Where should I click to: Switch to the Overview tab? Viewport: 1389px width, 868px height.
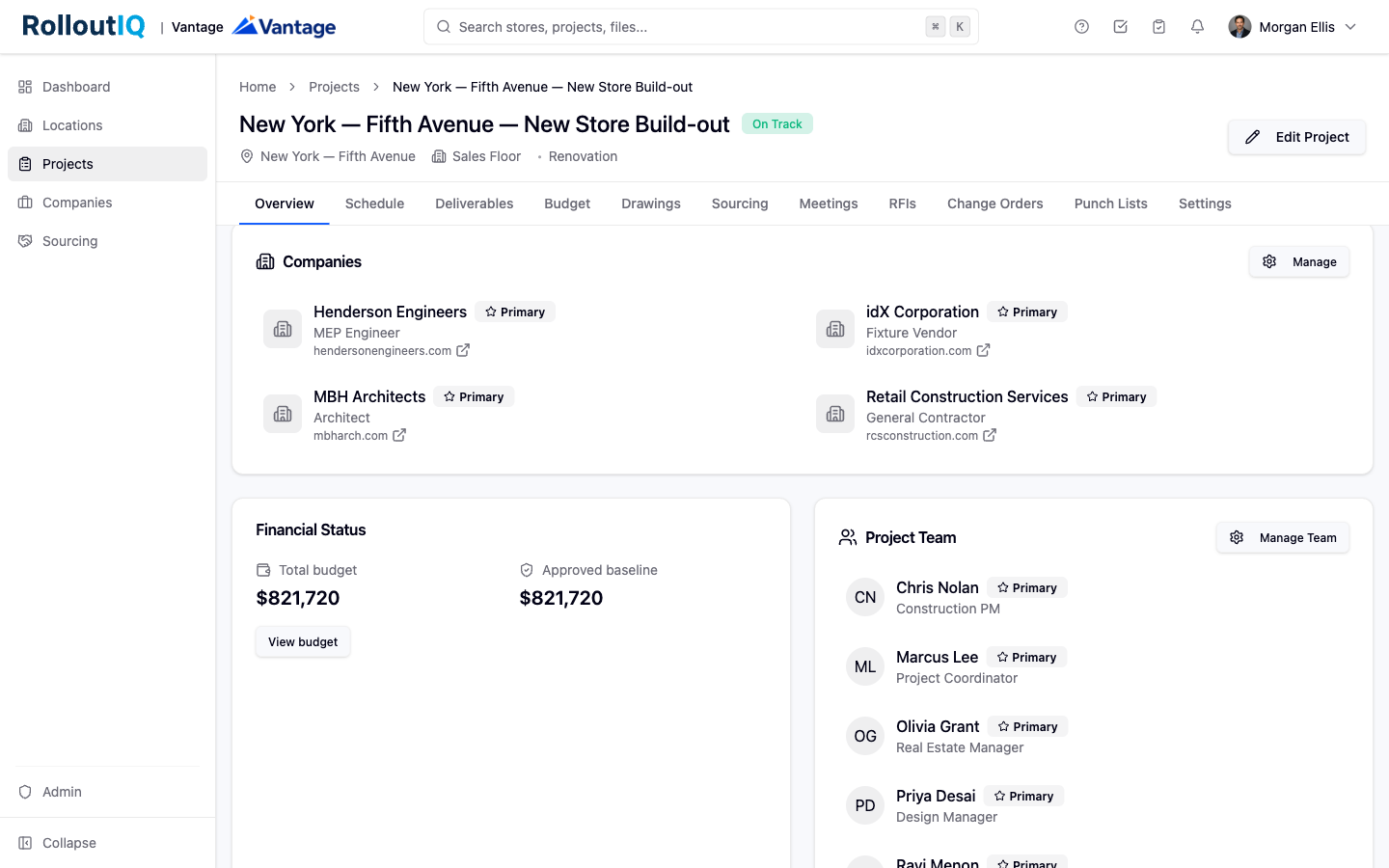pos(285,203)
